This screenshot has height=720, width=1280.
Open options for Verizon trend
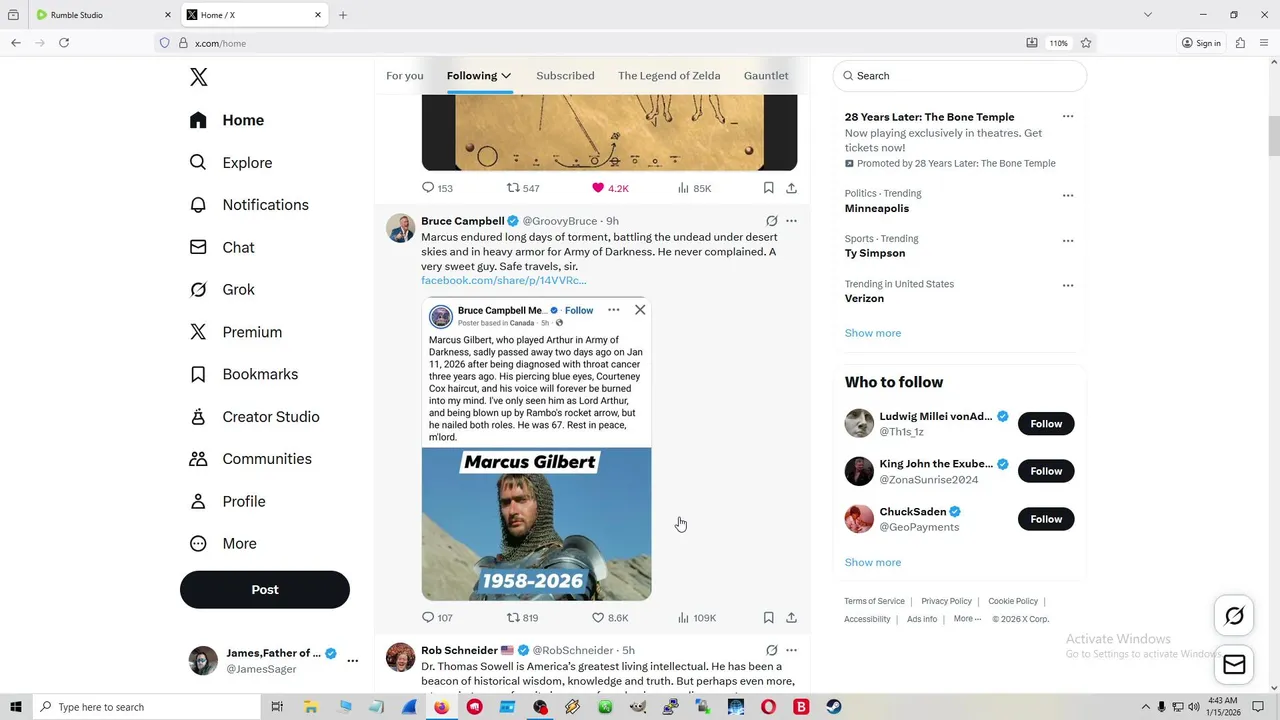click(1068, 286)
